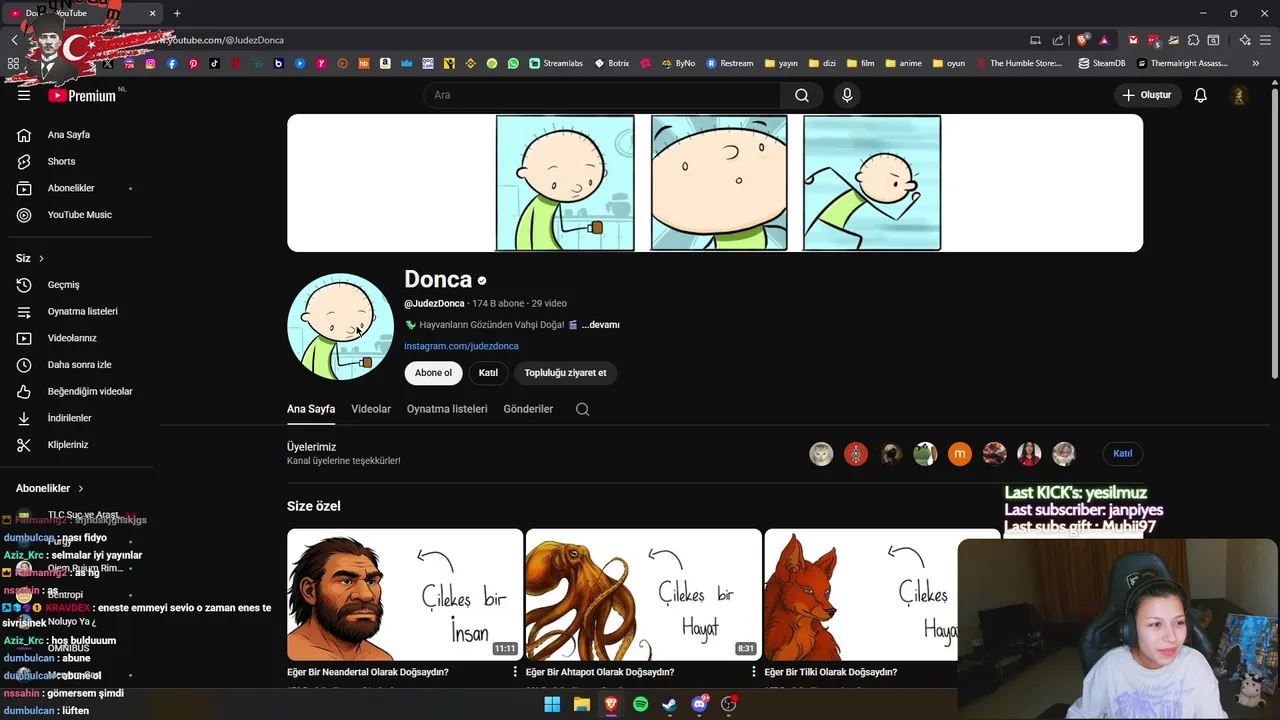Open the dizi bookmarks folder
Screen dimensions: 1280x720
pyautogui.click(x=821, y=63)
